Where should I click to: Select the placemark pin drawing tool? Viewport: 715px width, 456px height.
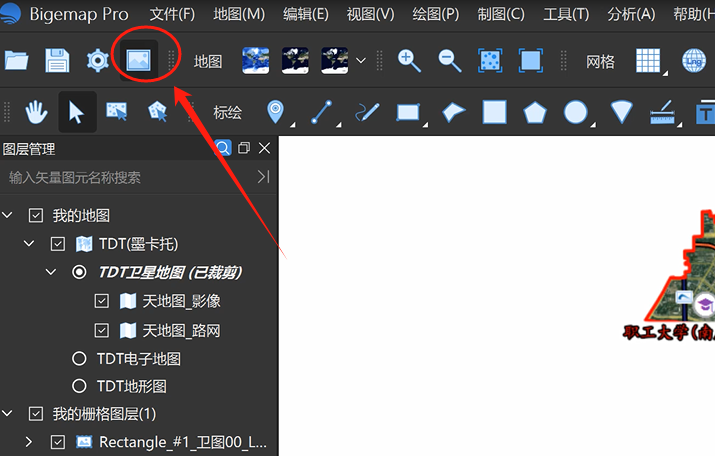tap(275, 112)
